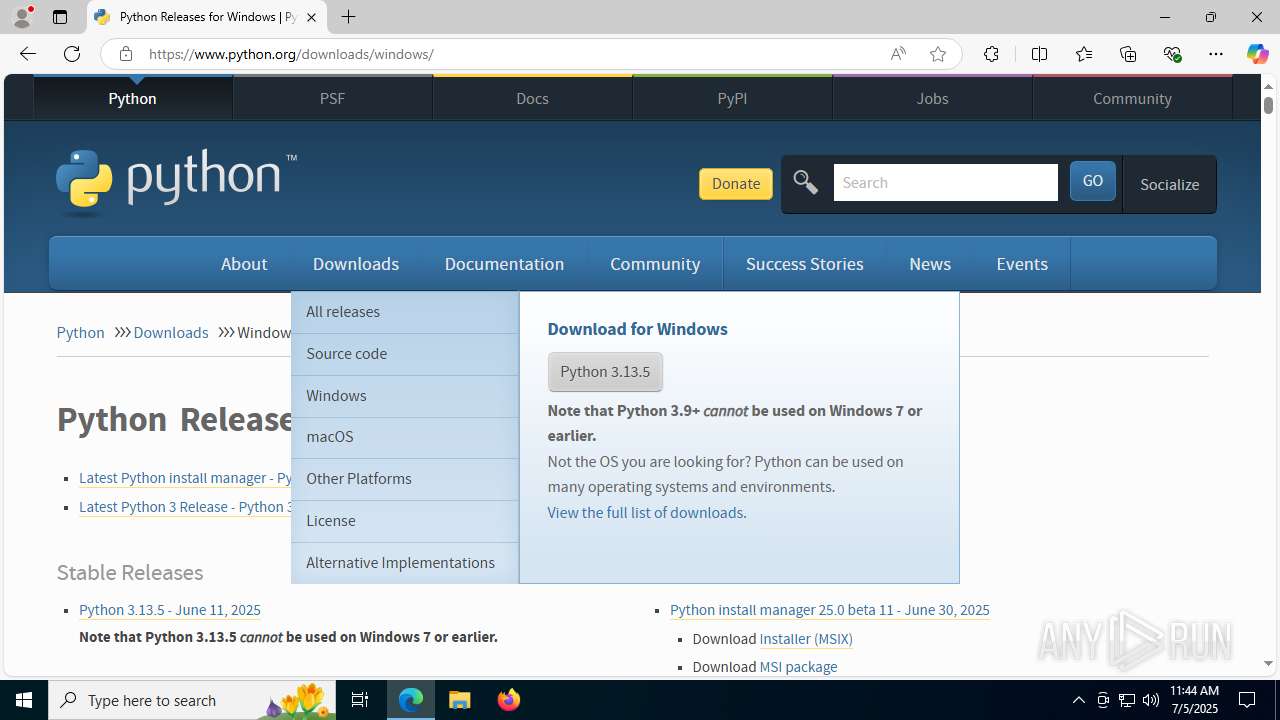Switch to the PSF top tab
The height and width of the screenshot is (720, 1280).
[x=332, y=98]
